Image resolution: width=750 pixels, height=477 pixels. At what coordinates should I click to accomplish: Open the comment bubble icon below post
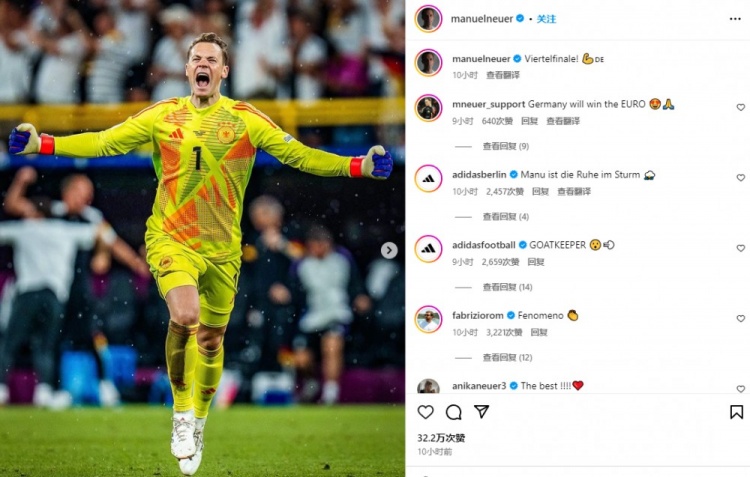point(453,412)
